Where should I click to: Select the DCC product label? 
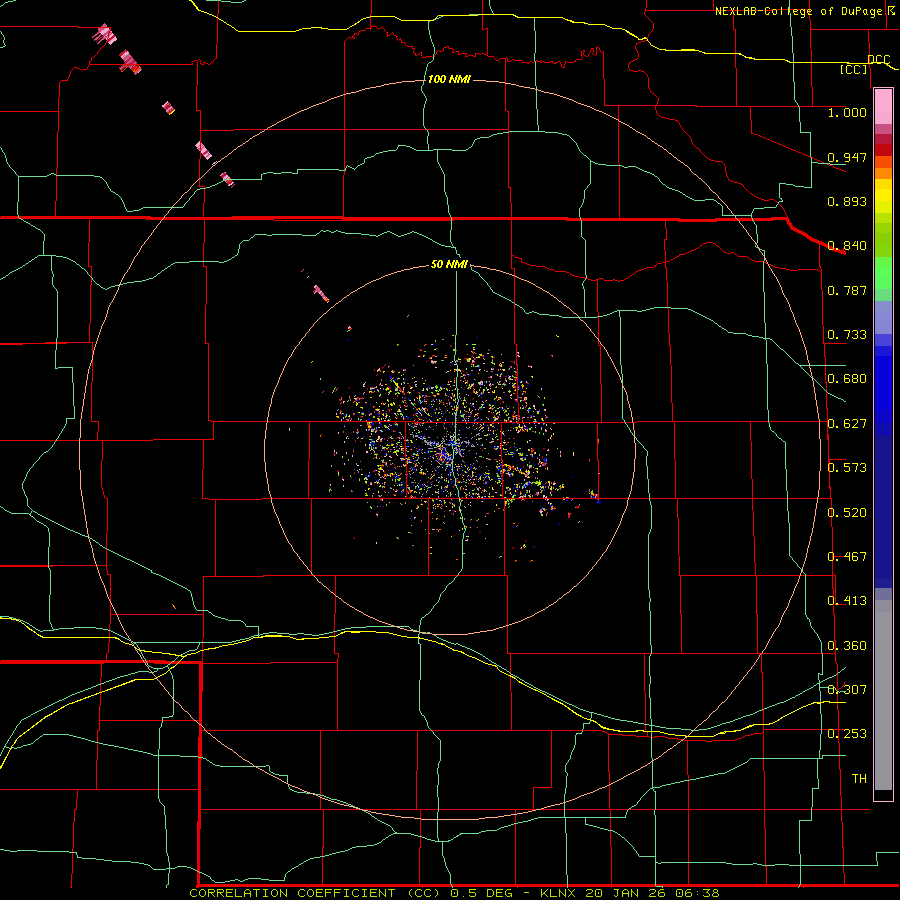878,59
